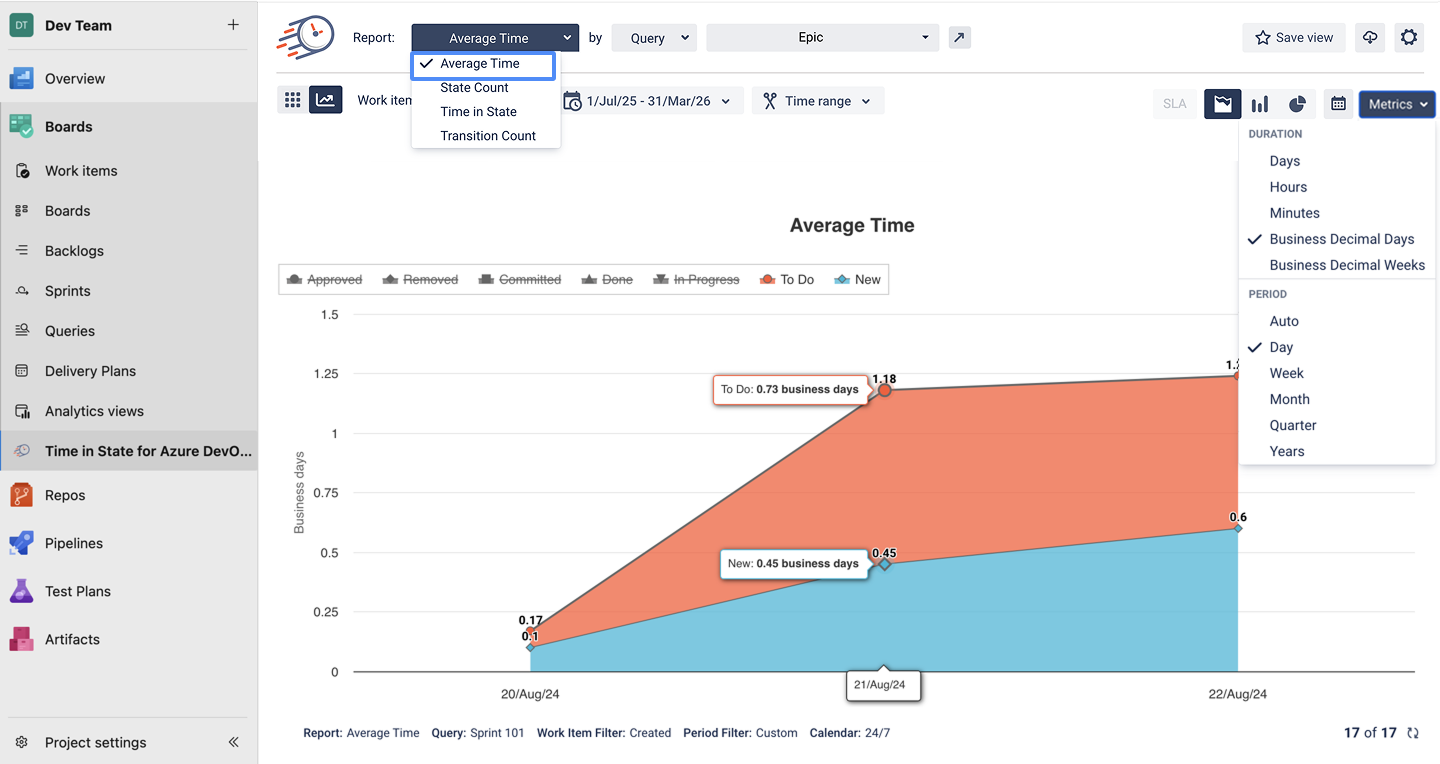Click the cloud download export icon

(1370, 38)
